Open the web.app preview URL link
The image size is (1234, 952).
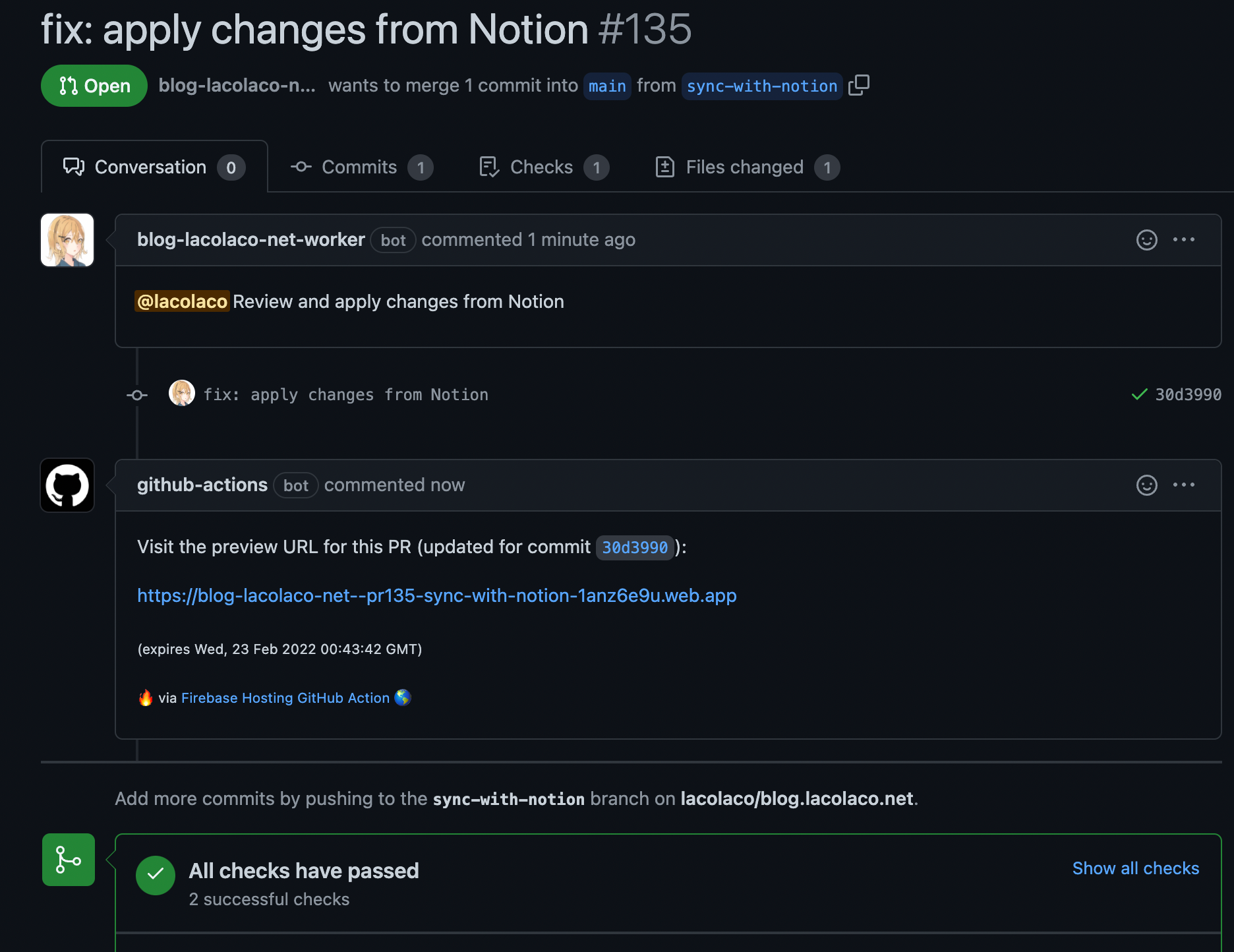coord(436,596)
